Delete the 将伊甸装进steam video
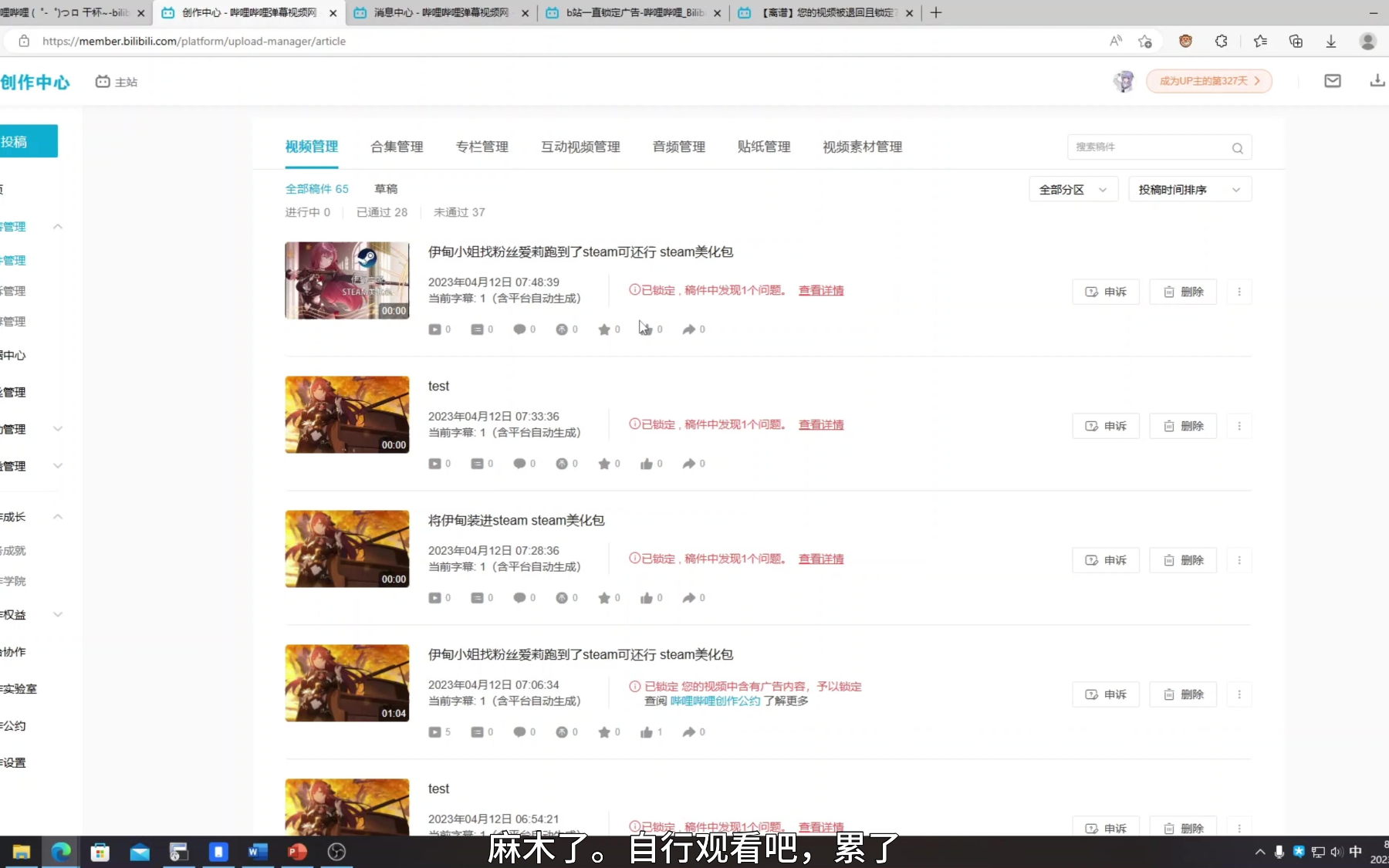 (1183, 560)
